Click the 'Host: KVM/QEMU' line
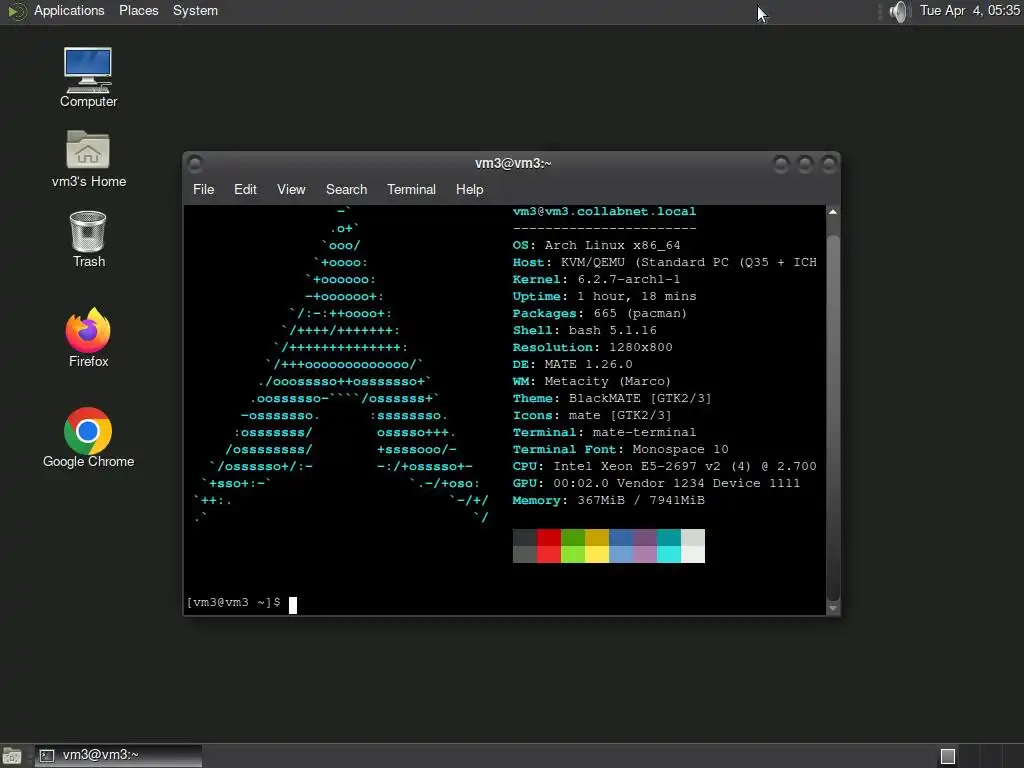 (665, 263)
